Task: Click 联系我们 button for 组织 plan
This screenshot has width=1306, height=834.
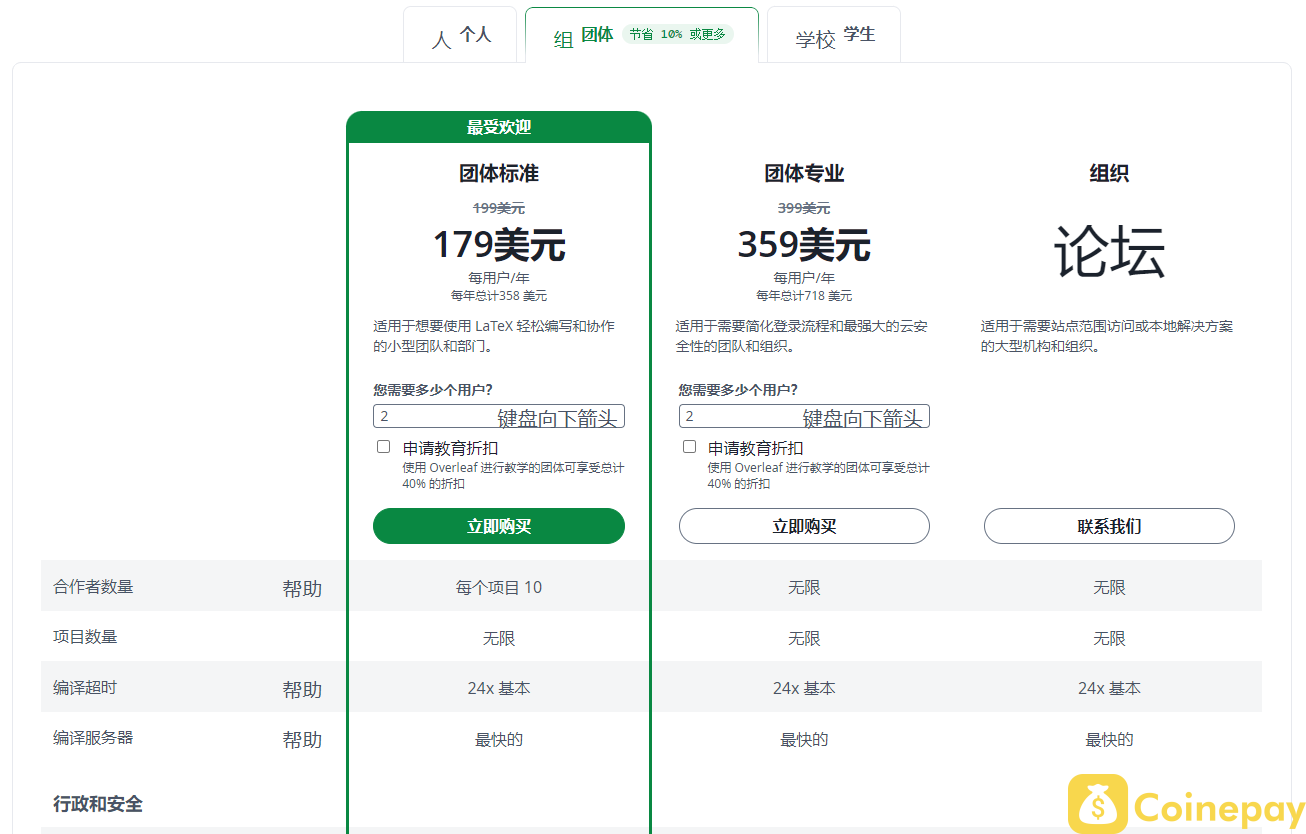Action: coord(1109,526)
